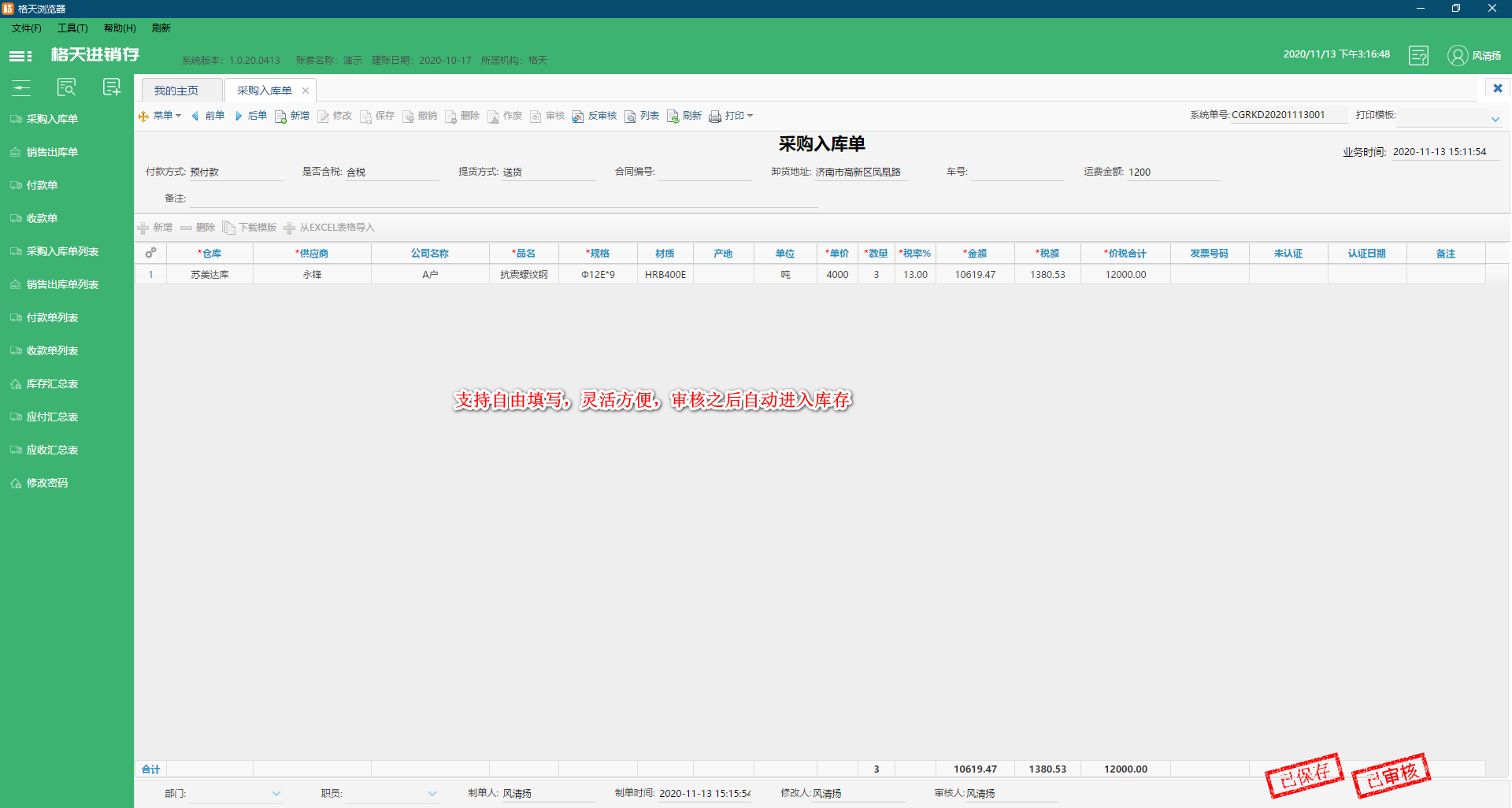The width and height of the screenshot is (1512, 808).
Task: Open the 工具(T) menu
Action: pos(72,28)
